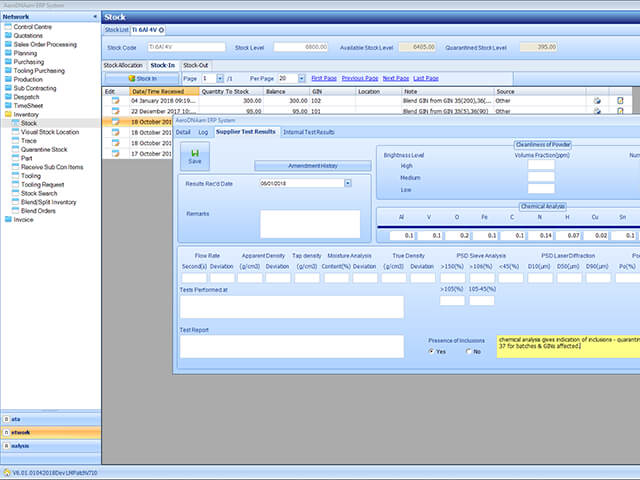Go to Next Page link
Image resolution: width=640 pixels, height=480 pixels.
click(x=396, y=78)
